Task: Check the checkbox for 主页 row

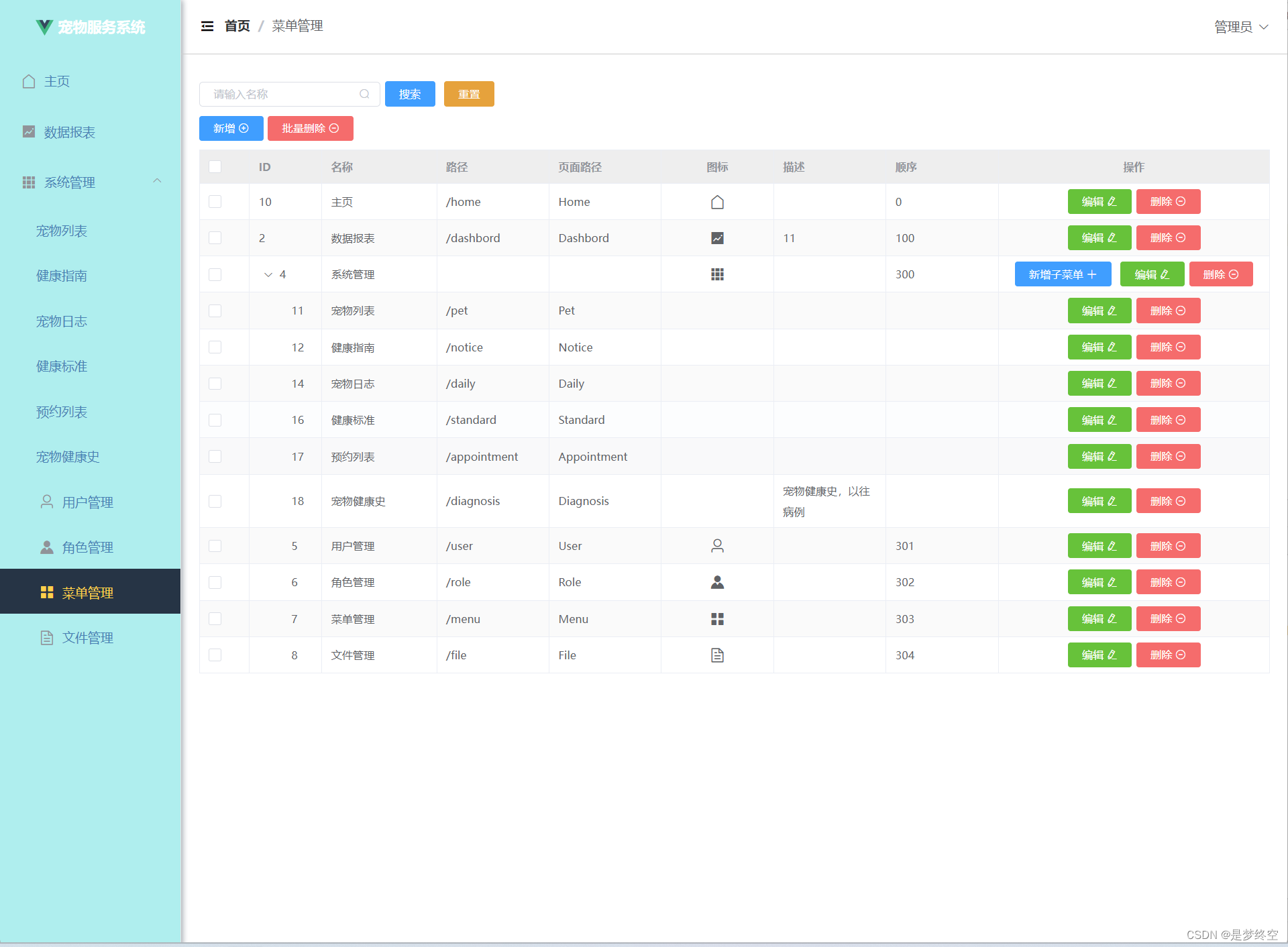Action: 215,202
